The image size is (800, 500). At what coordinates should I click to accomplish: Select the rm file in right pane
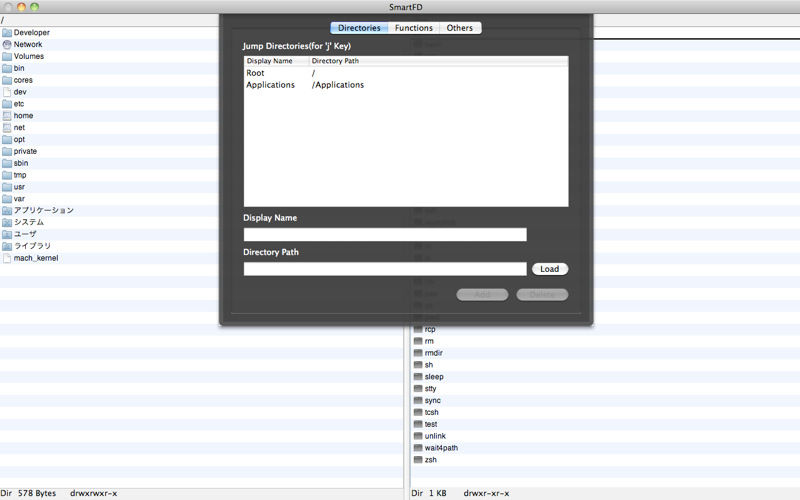pos(429,341)
